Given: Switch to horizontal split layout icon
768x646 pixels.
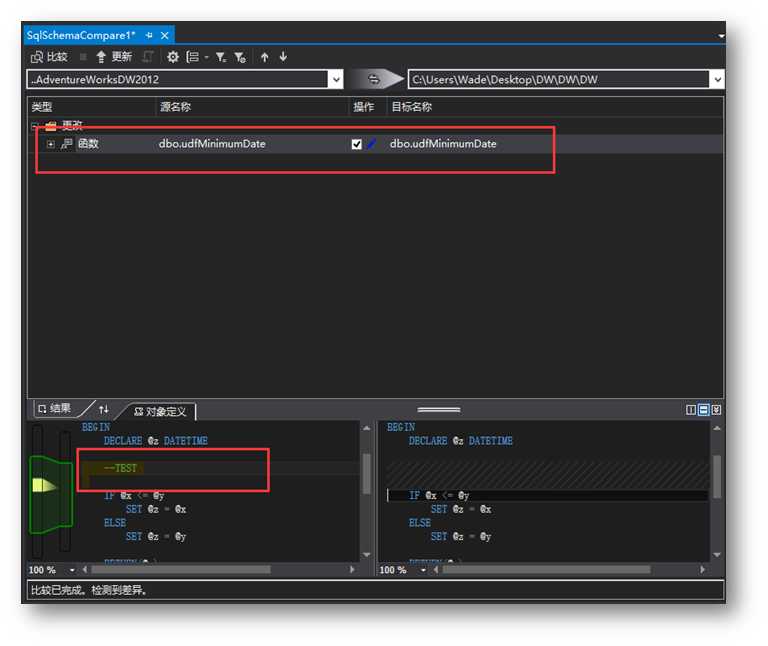Looking at the screenshot, I should [x=703, y=410].
